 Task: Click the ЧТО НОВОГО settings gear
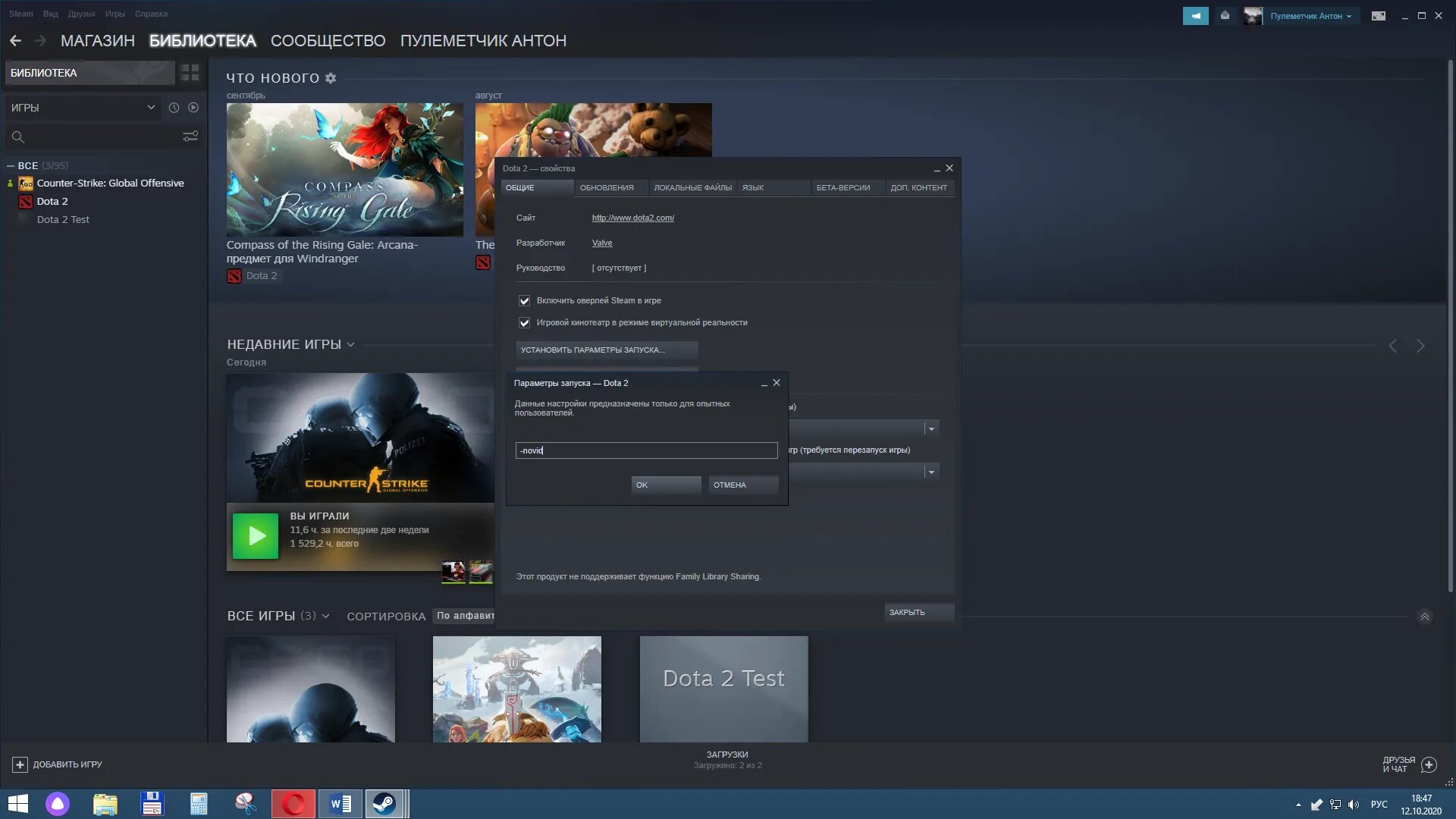click(x=331, y=78)
